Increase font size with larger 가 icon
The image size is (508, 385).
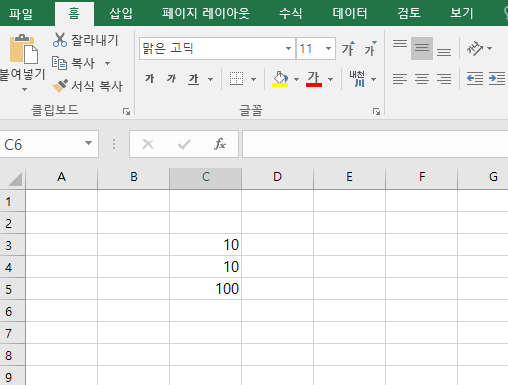coord(348,49)
